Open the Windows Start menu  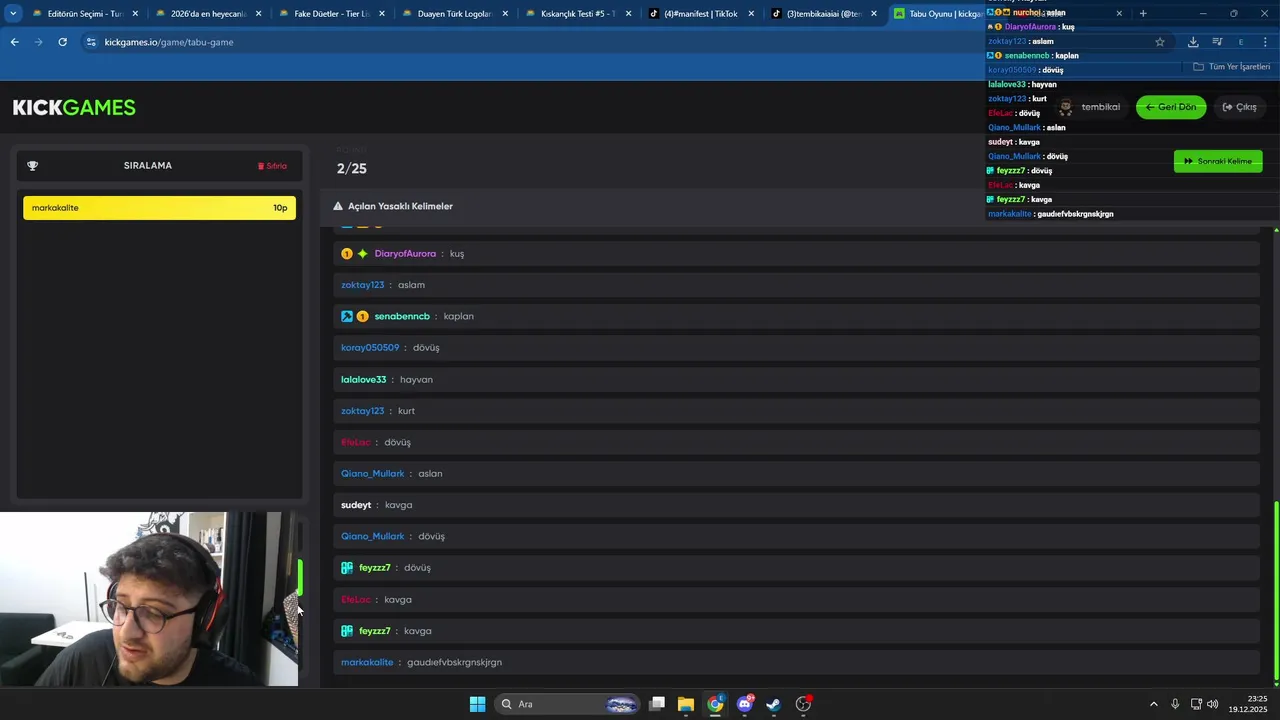point(477,704)
